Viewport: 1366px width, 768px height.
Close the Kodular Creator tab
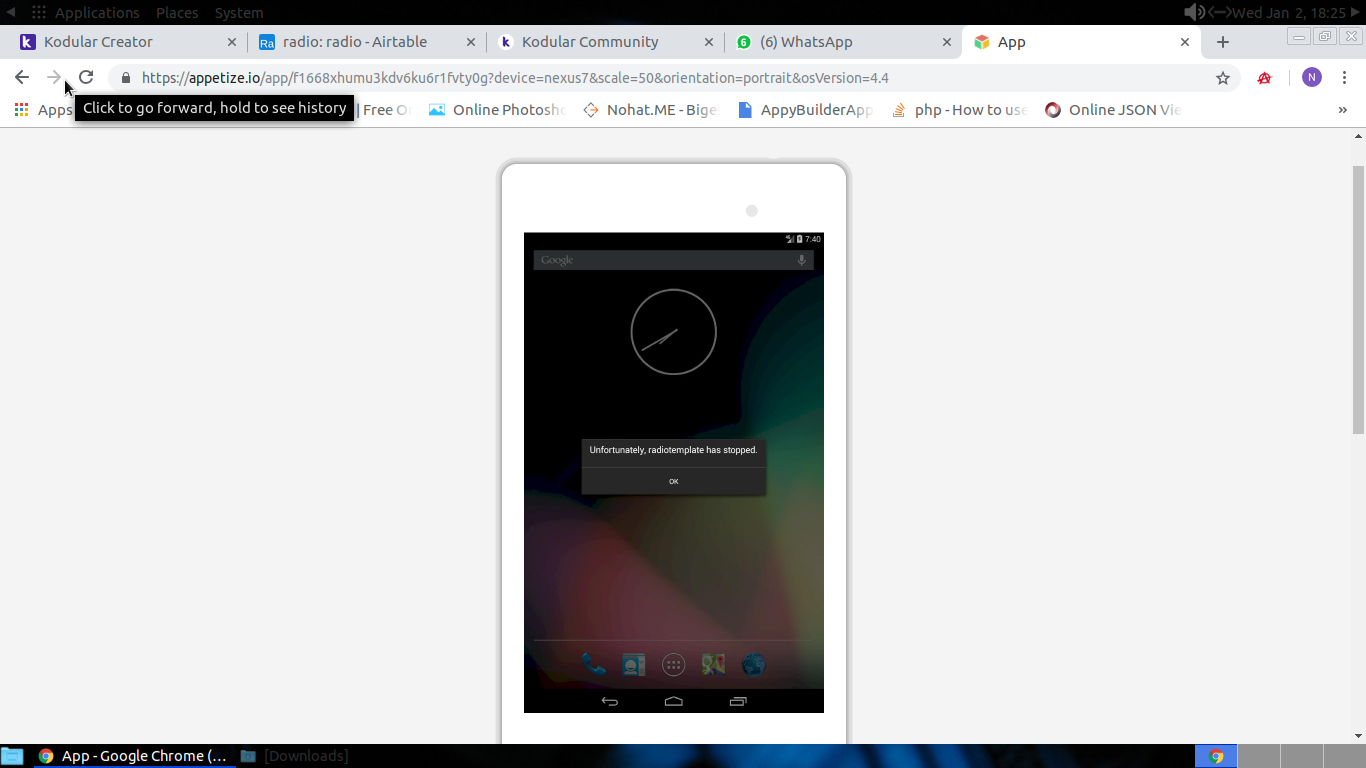232,42
